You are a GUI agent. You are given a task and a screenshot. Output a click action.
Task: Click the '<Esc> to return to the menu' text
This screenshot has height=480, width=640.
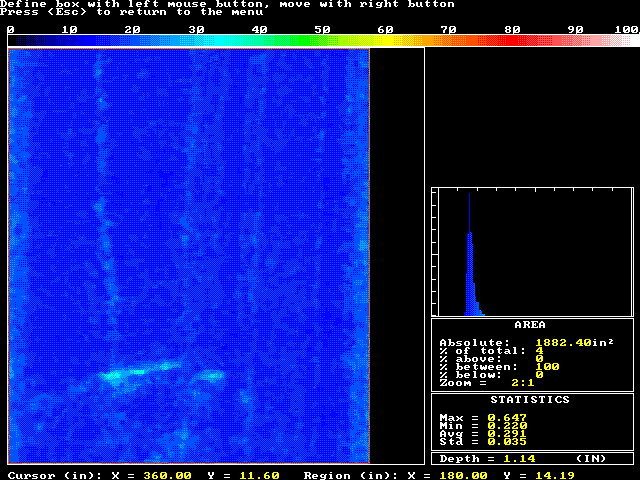click(x=156, y=12)
